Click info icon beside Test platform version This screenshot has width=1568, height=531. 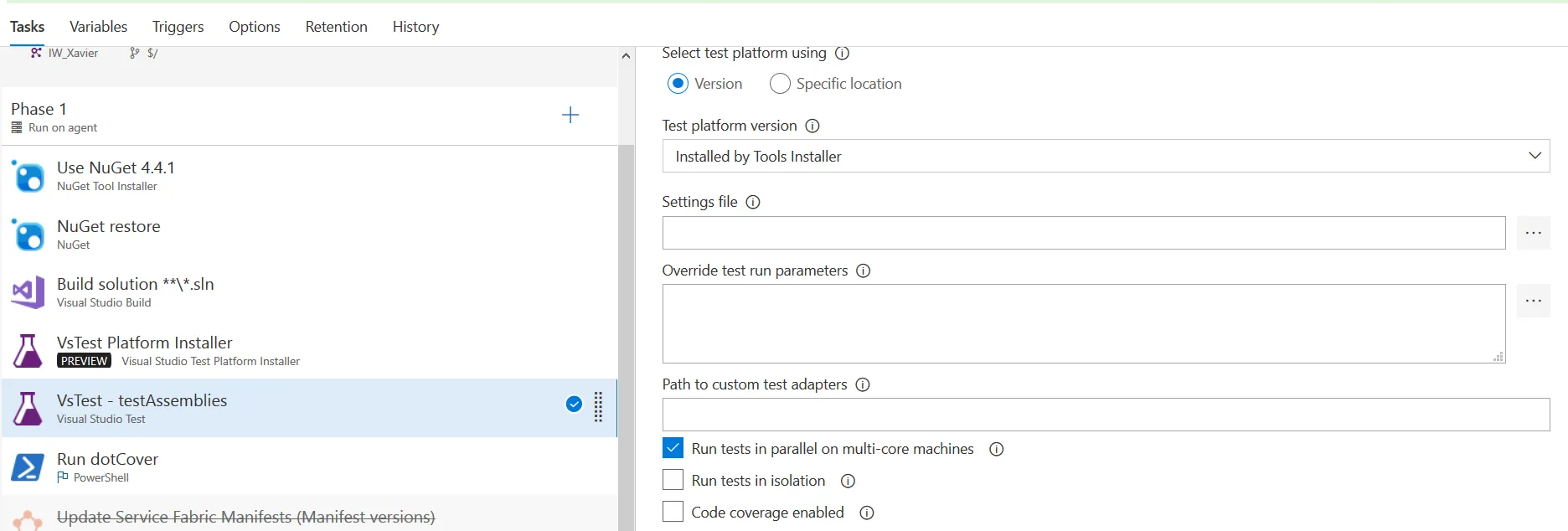[x=812, y=126]
